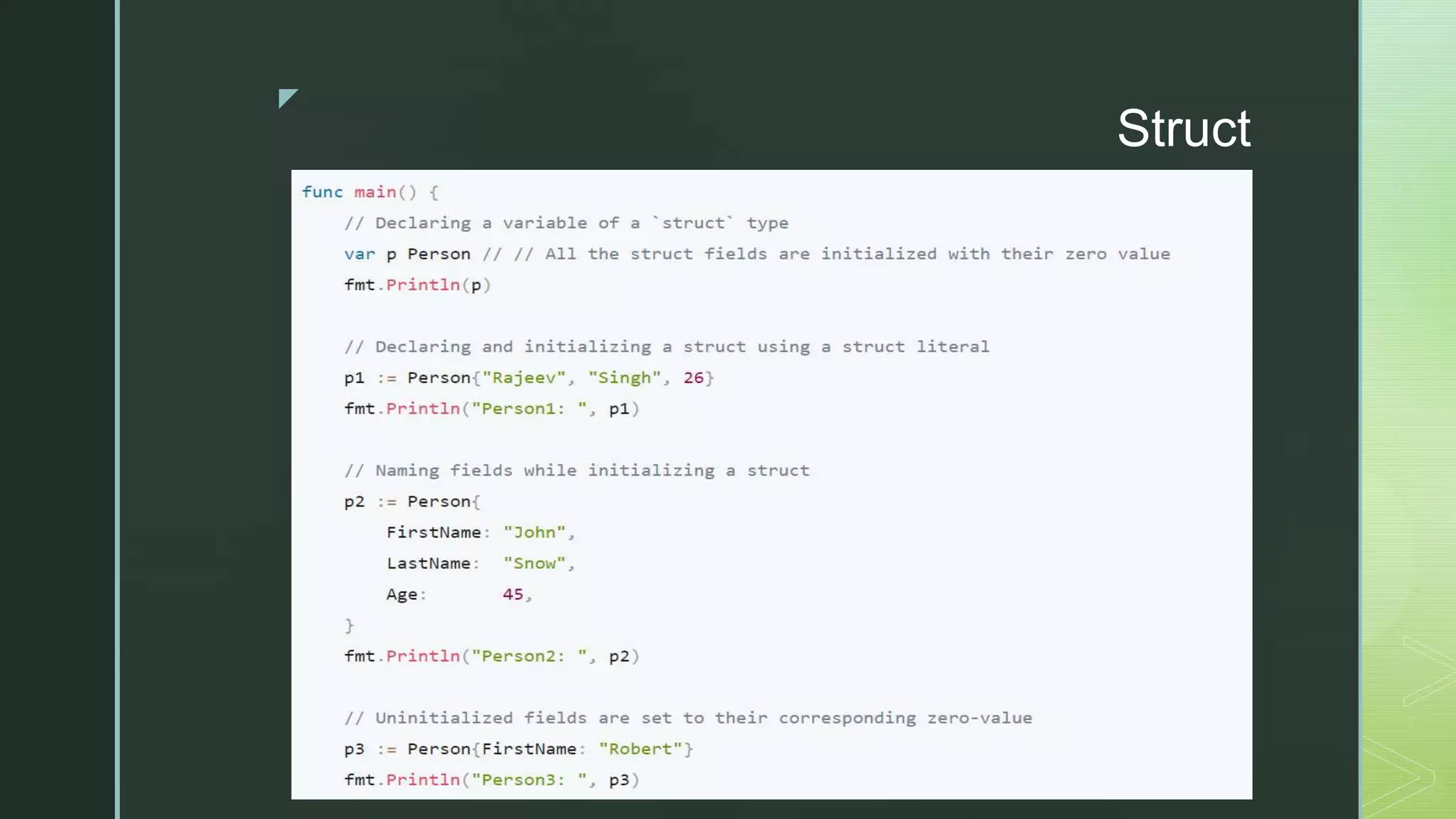Click the "Person2: " string in Println

[x=529, y=656]
